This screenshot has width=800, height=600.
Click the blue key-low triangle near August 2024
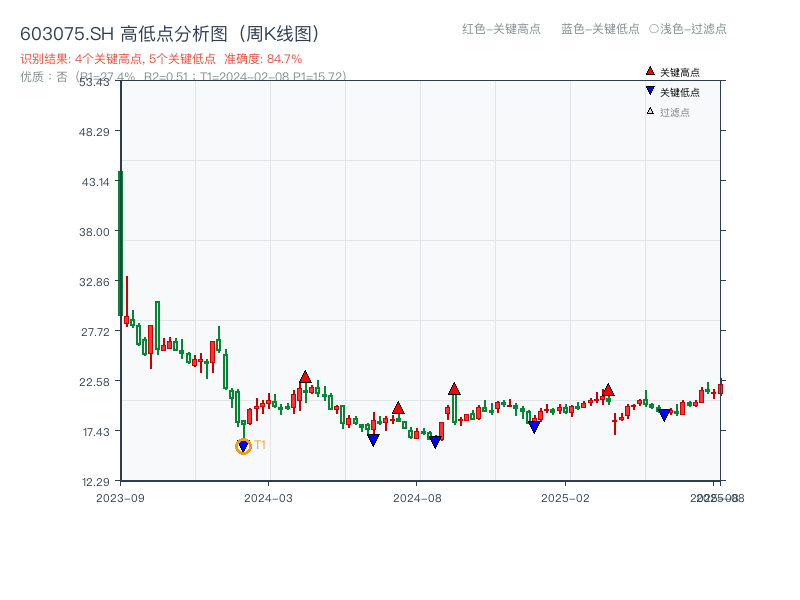(435, 441)
